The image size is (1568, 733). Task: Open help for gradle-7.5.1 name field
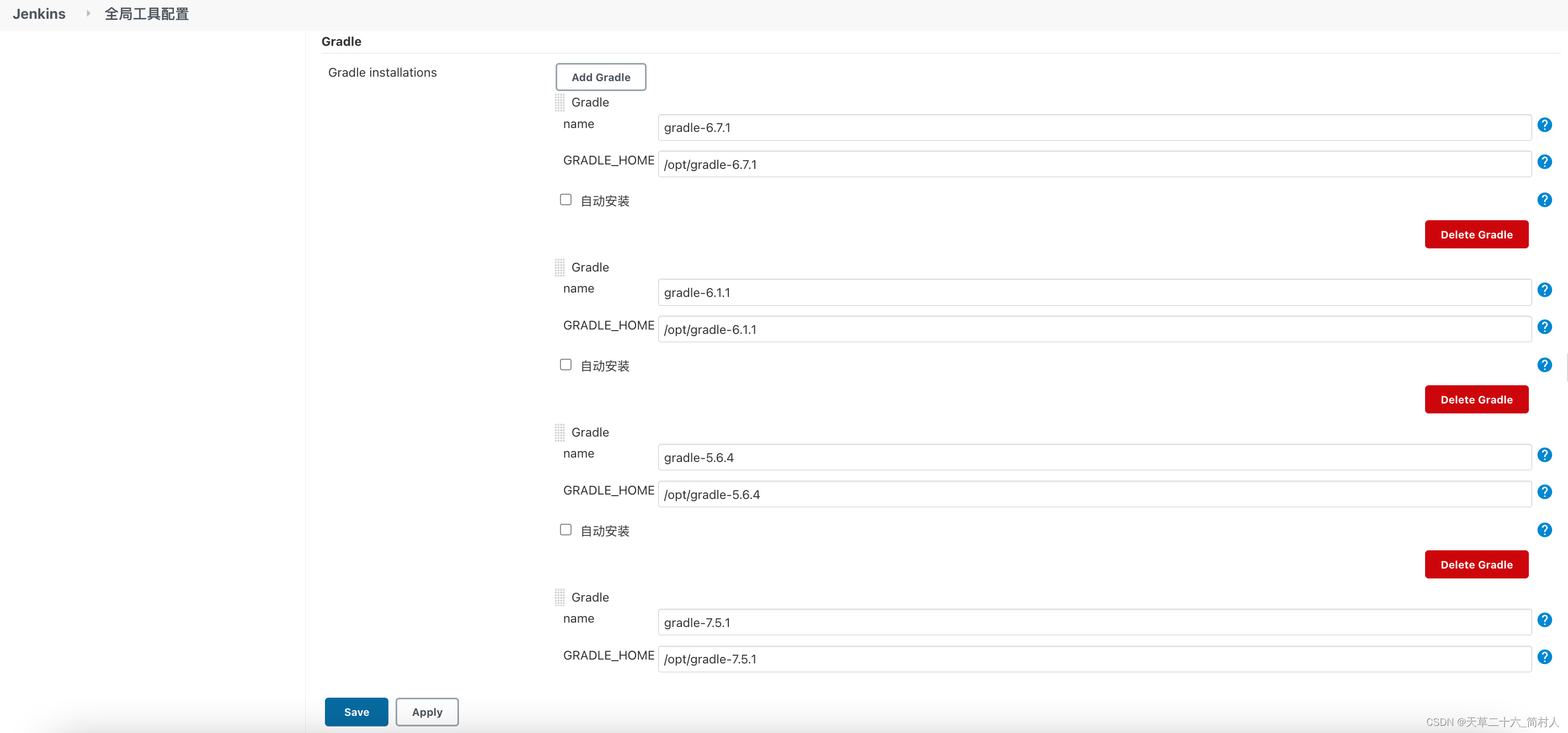1544,620
